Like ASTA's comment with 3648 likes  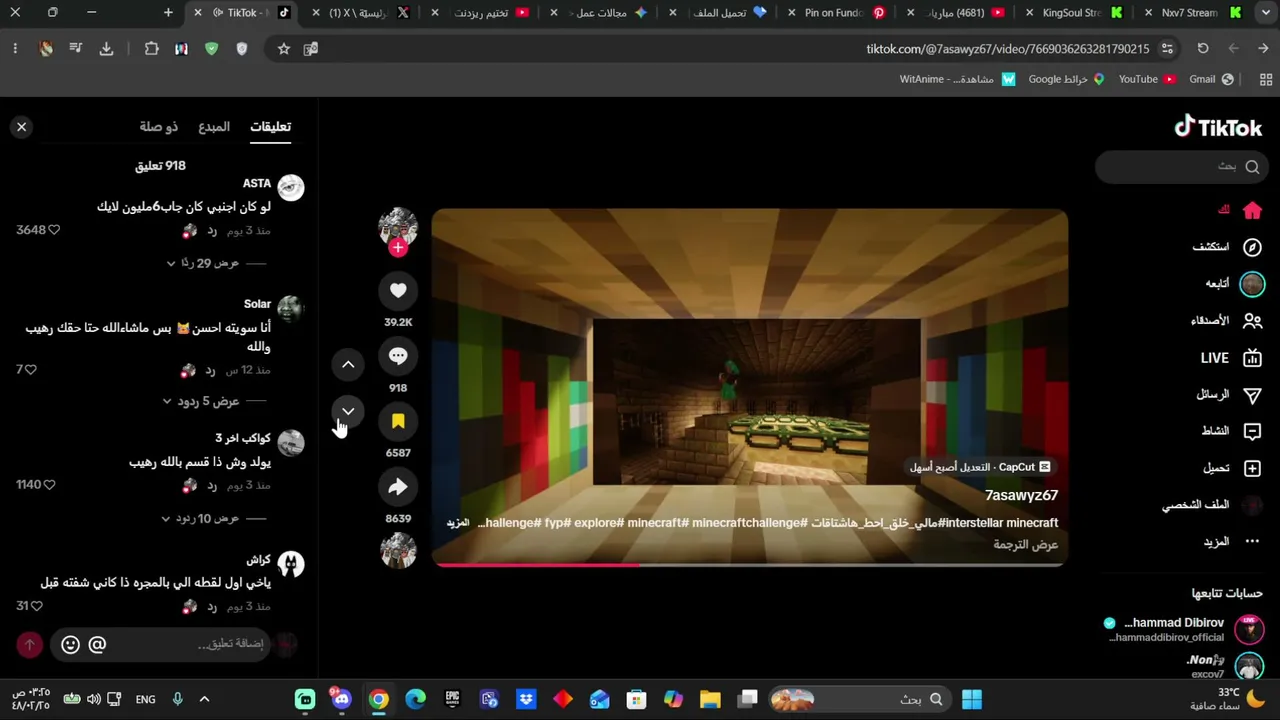coord(54,230)
